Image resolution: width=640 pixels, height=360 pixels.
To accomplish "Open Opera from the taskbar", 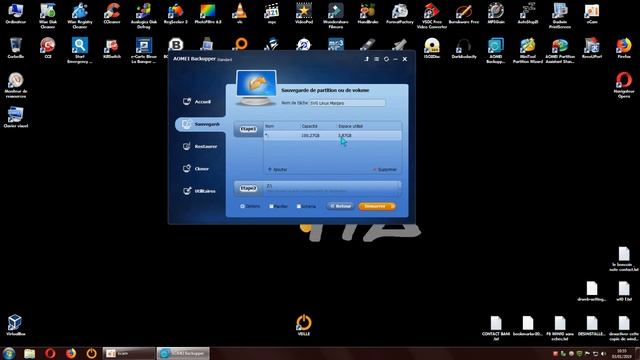I will point(50,353).
